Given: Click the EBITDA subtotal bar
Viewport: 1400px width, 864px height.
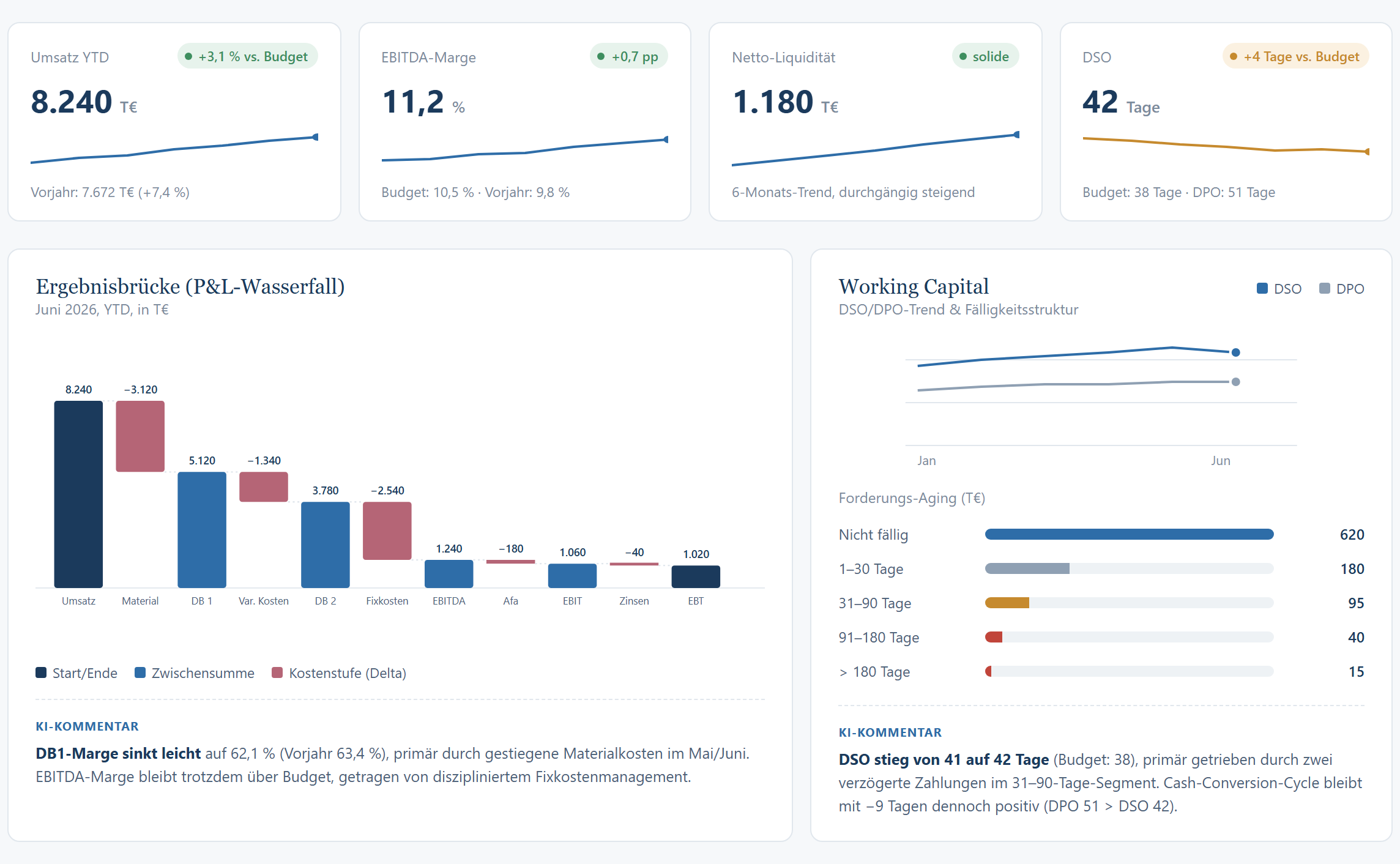Looking at the screenshot, I should coord(449,574).
